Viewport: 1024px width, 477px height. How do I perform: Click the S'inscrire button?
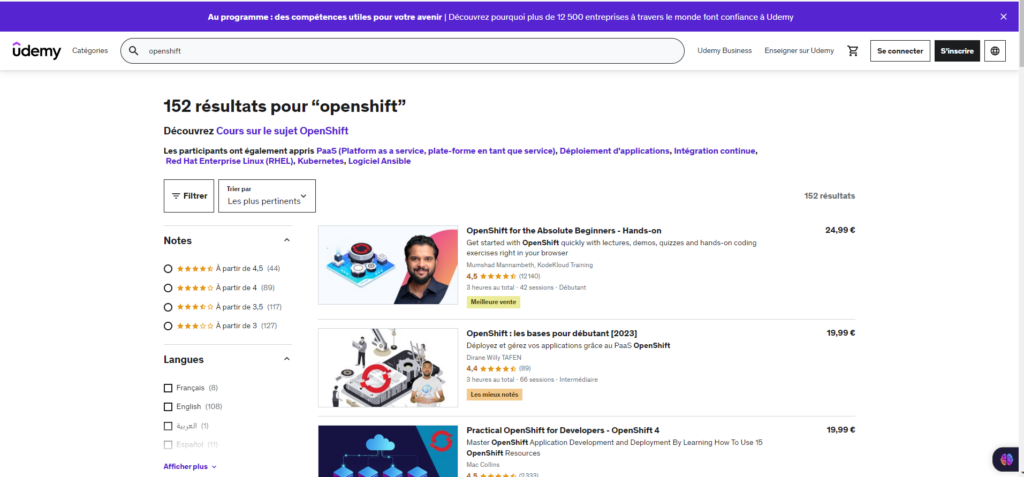point(957,51)
